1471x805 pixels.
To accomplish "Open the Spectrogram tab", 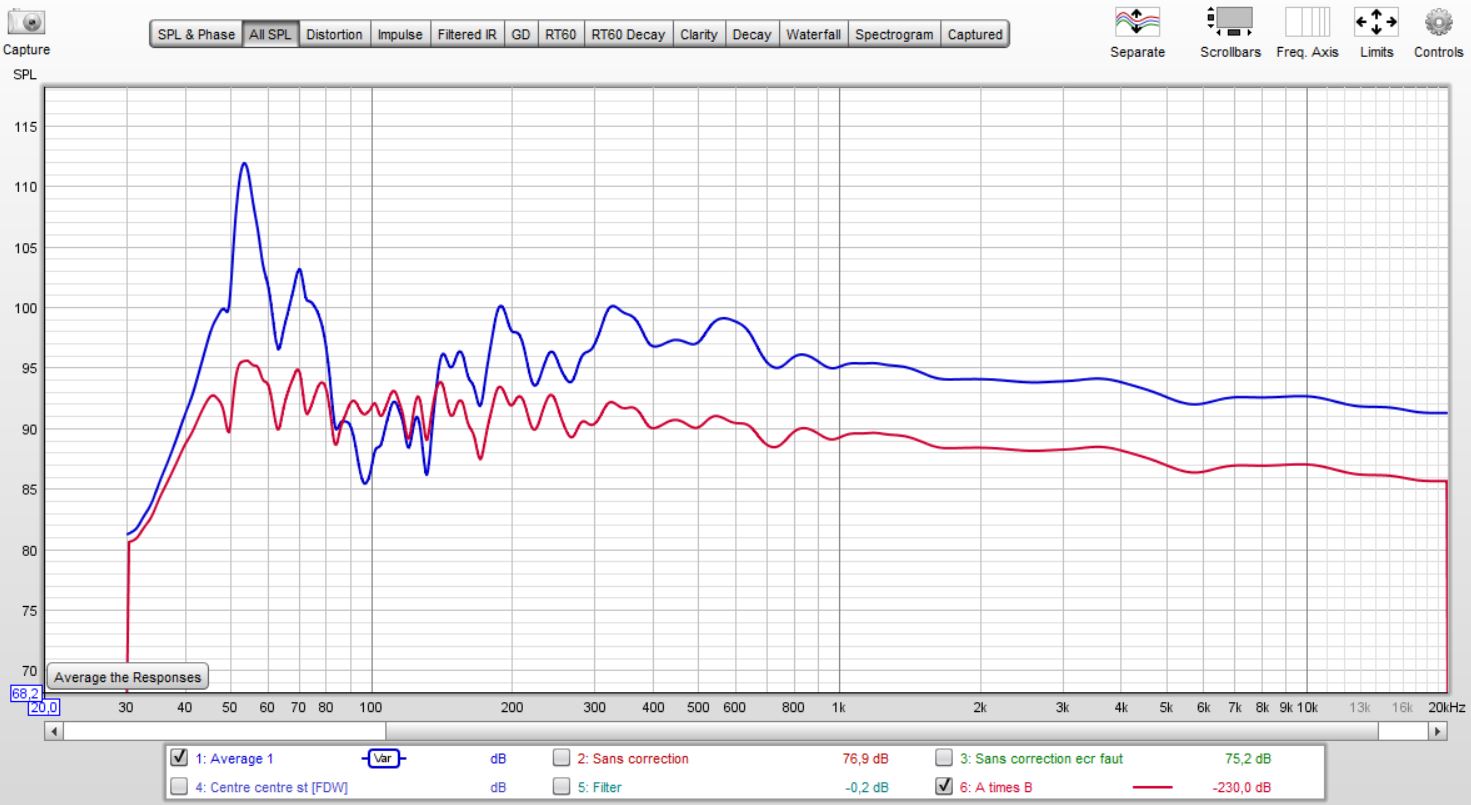I will click(895, 34).
